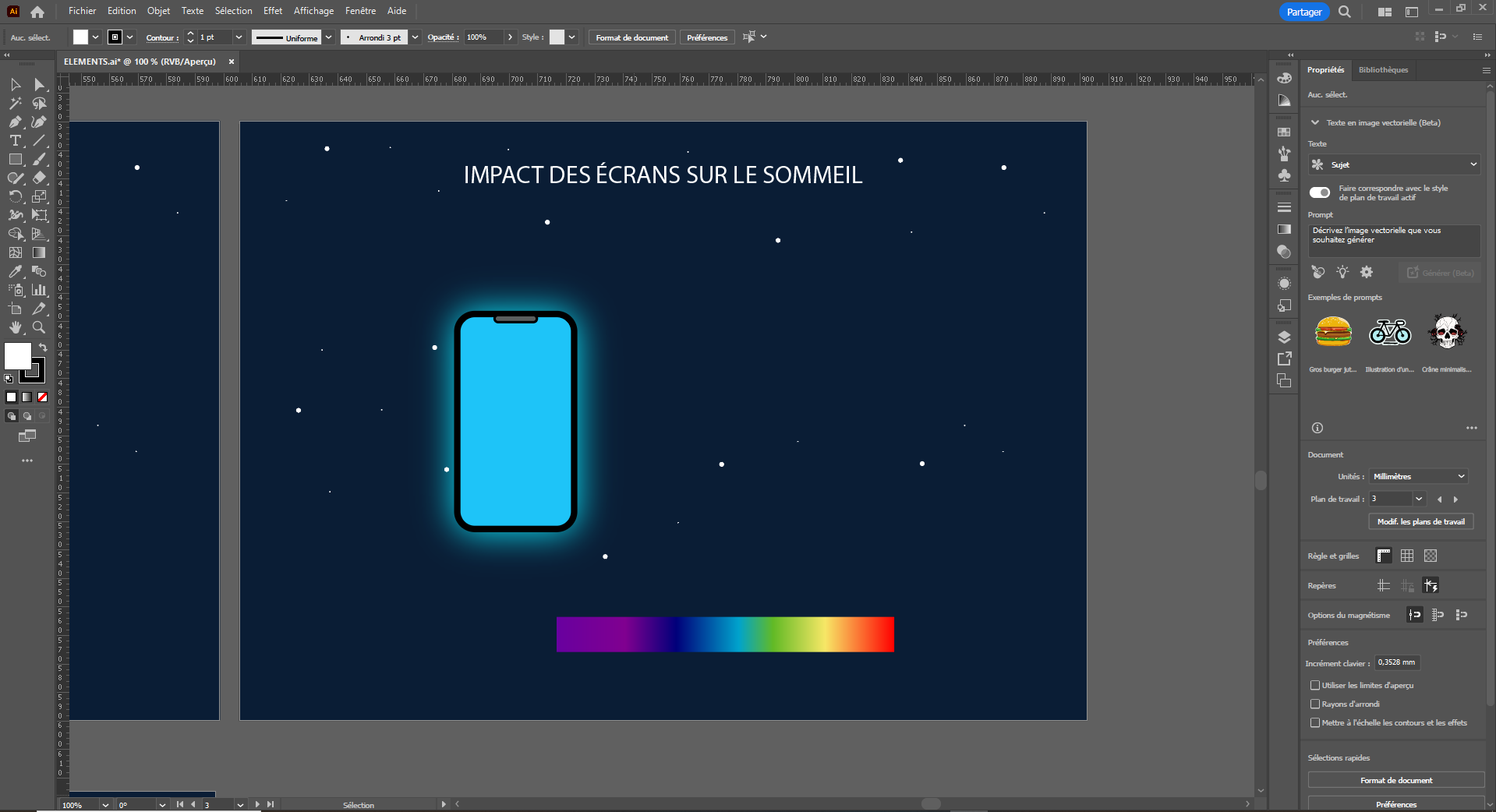Toggle show grid button
Screen dimensions: 1496x812
tap(1407, 556)
